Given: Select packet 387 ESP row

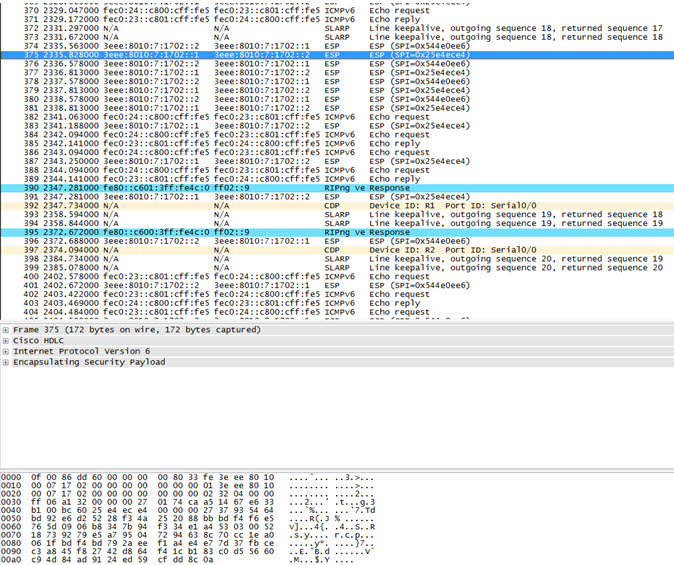Looking at the screenshot, I should click(x=337, y=161).
